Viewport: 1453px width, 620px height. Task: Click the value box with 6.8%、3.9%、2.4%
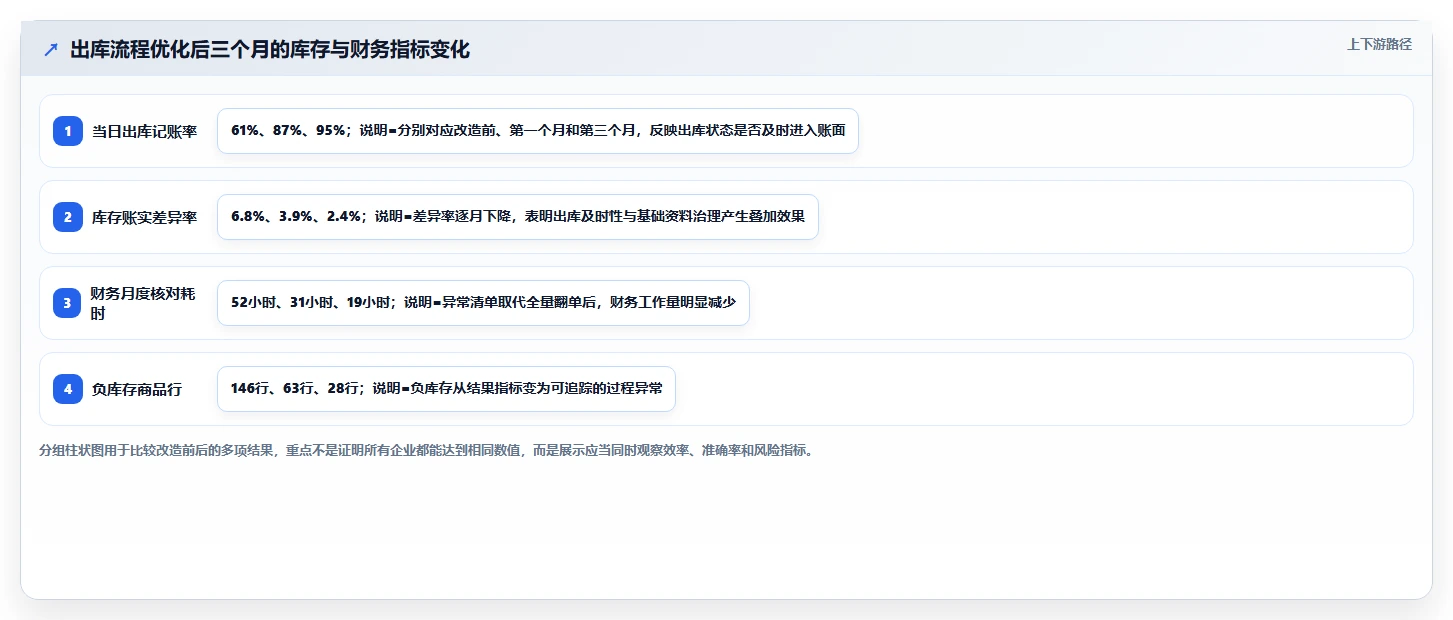coord(518,217)
